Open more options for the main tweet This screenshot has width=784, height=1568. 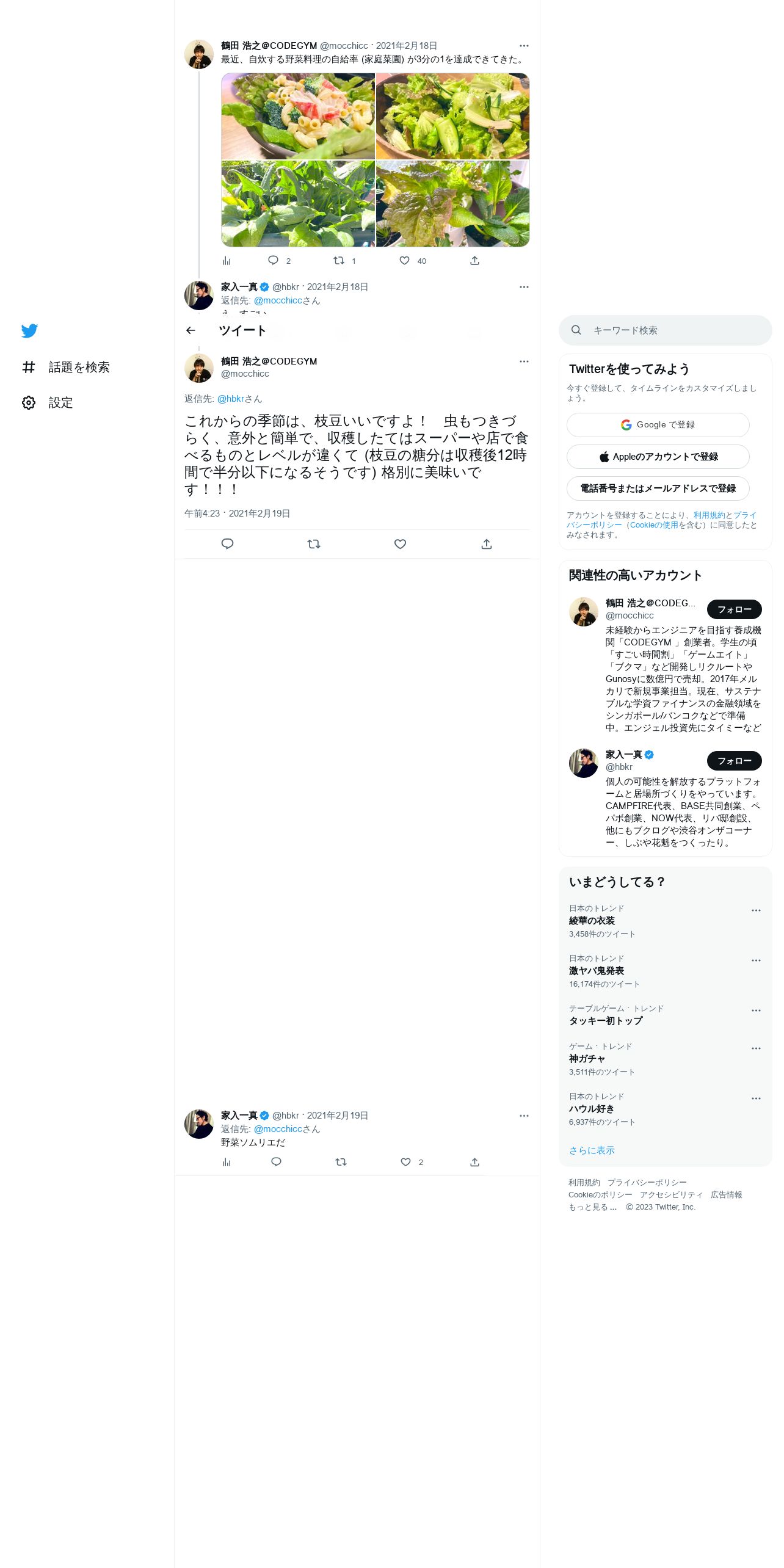(524, 361)
